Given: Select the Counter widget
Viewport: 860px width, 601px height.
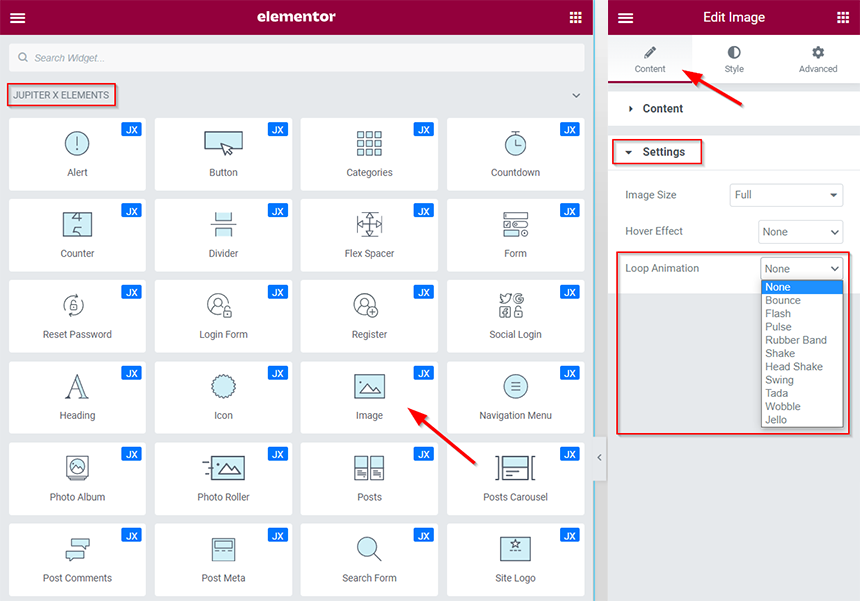Looking at the screenshot, I should [x=77, y=235].
